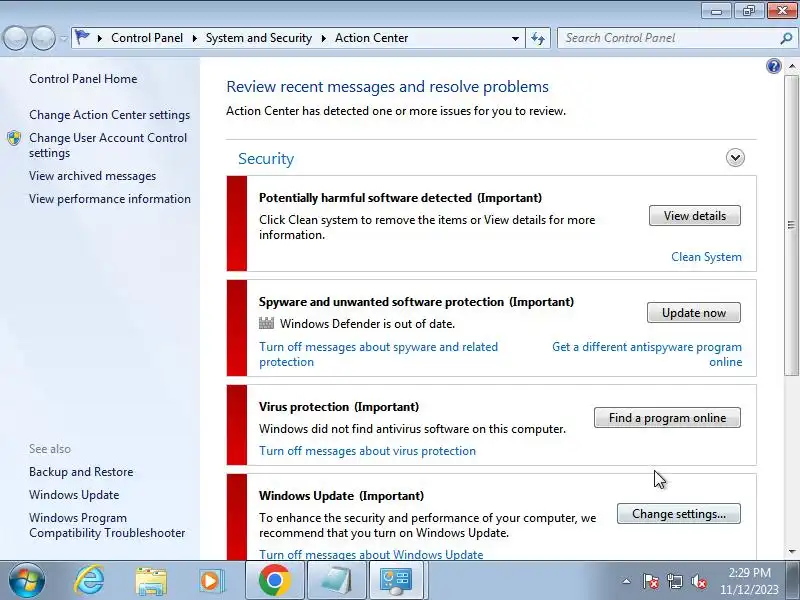Open the address bar history dropdown

coord(515,38)
